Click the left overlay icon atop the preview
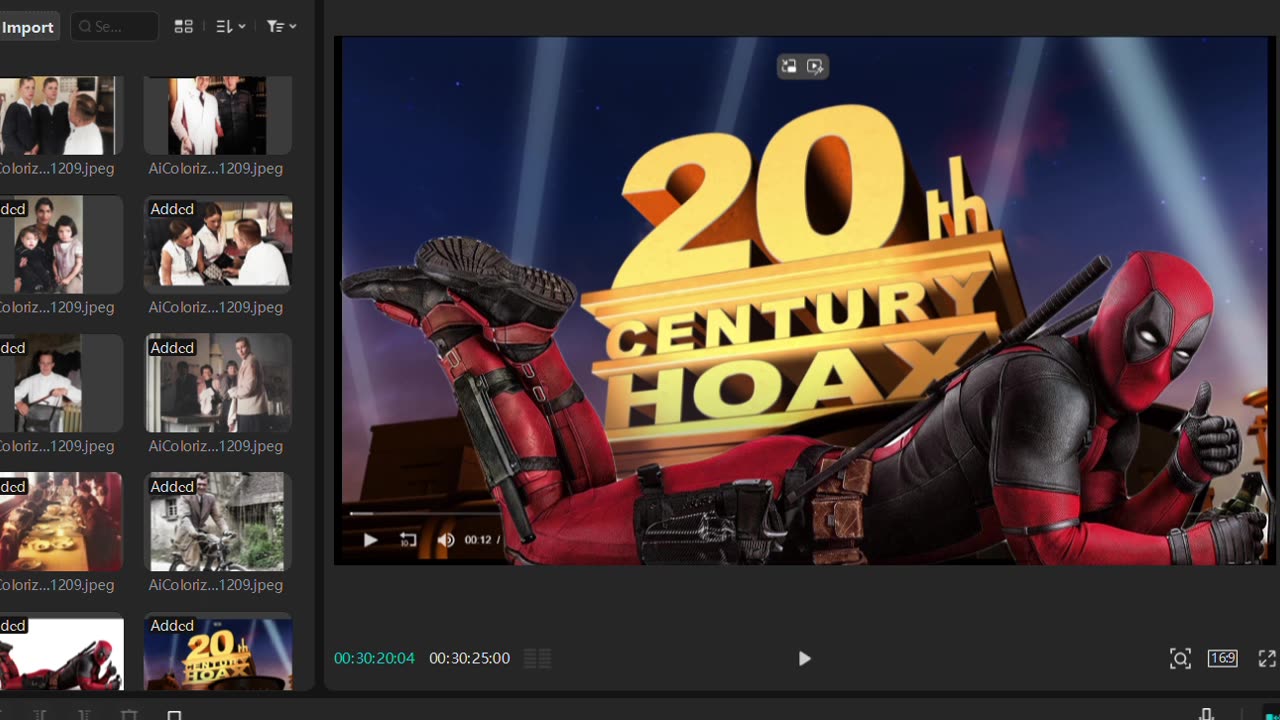 pyautogui.click(x=789, y=66)
